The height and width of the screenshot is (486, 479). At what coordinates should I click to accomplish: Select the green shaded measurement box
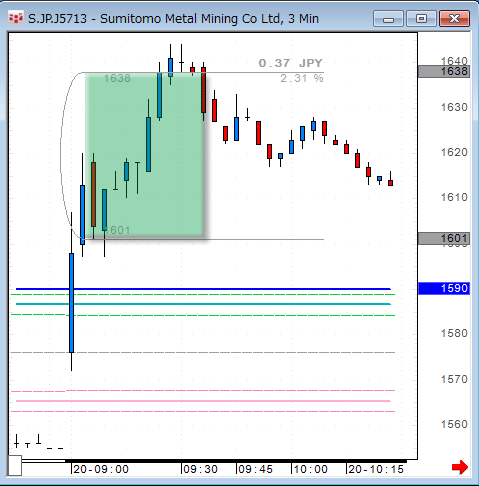[x=145, y=156]
